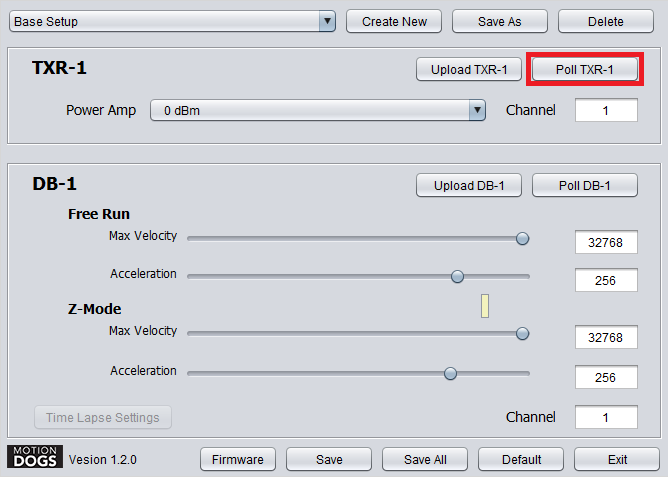This screenshot has width=668, height=478.
Task: Click Z-Mode Max Velocity value field
Action: coord(606,337)
